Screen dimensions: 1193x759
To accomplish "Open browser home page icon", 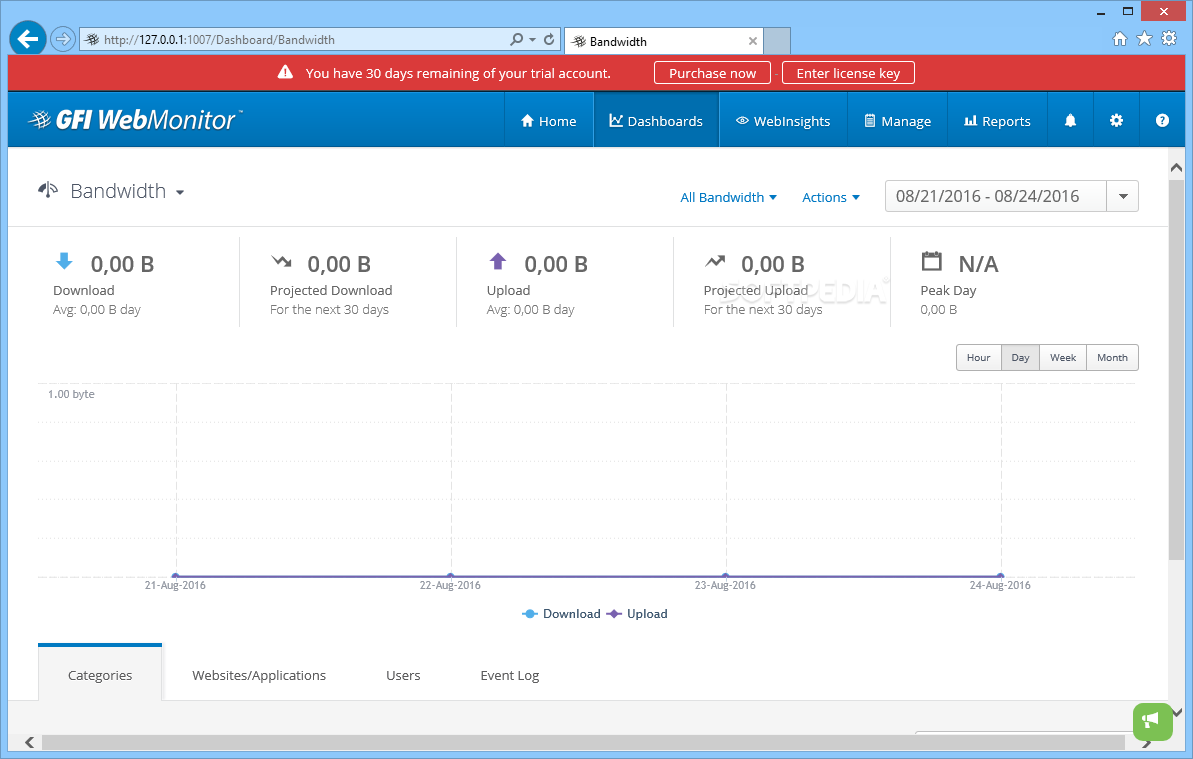I will (1120, 39).
